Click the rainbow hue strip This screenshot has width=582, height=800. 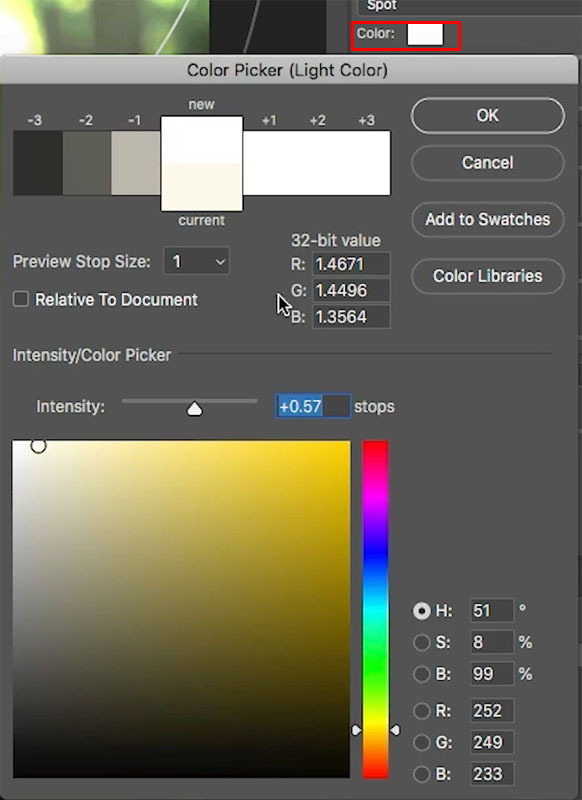click(x=376, y=610)
